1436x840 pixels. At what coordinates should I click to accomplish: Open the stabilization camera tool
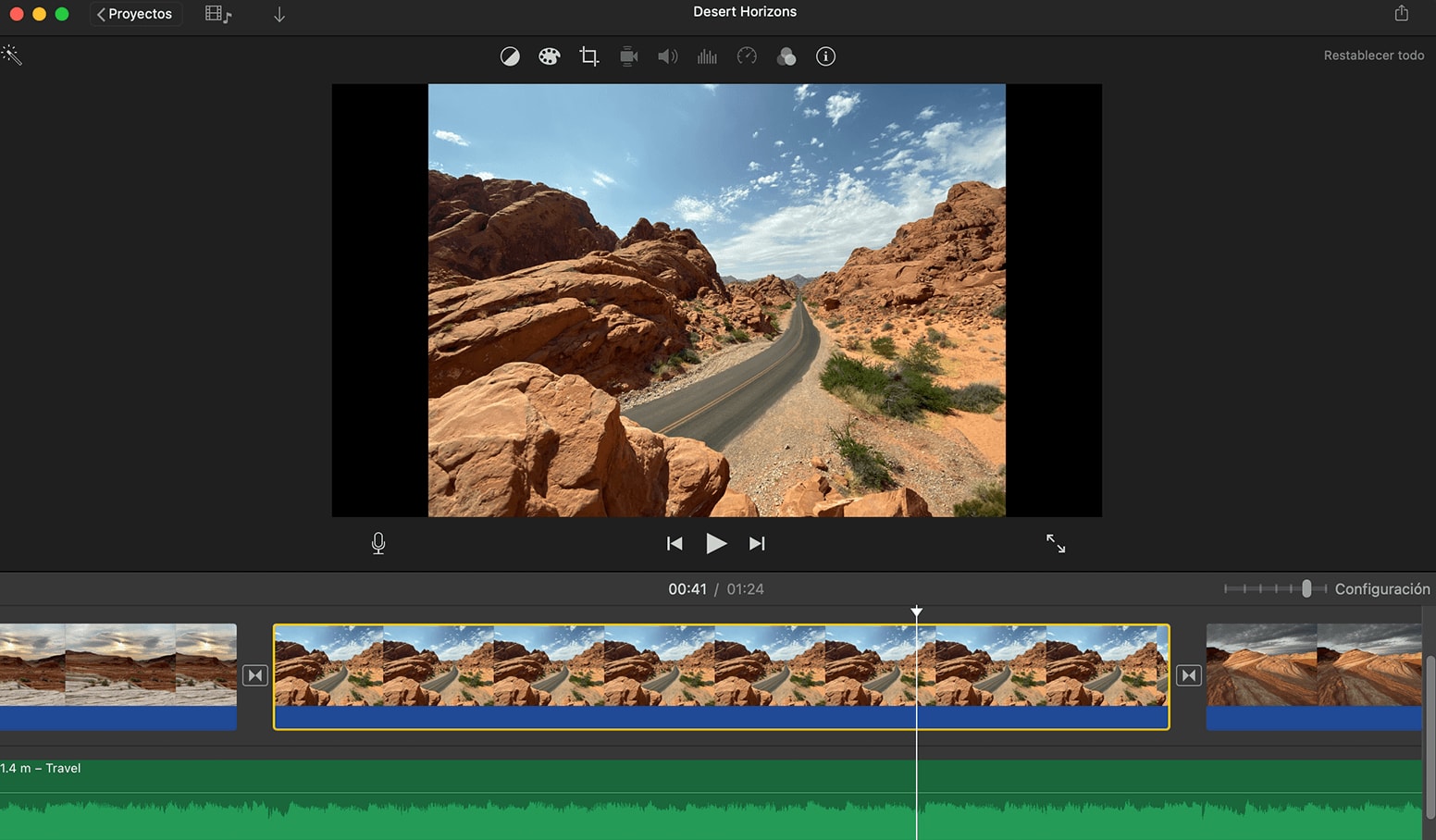click(628, 56)
